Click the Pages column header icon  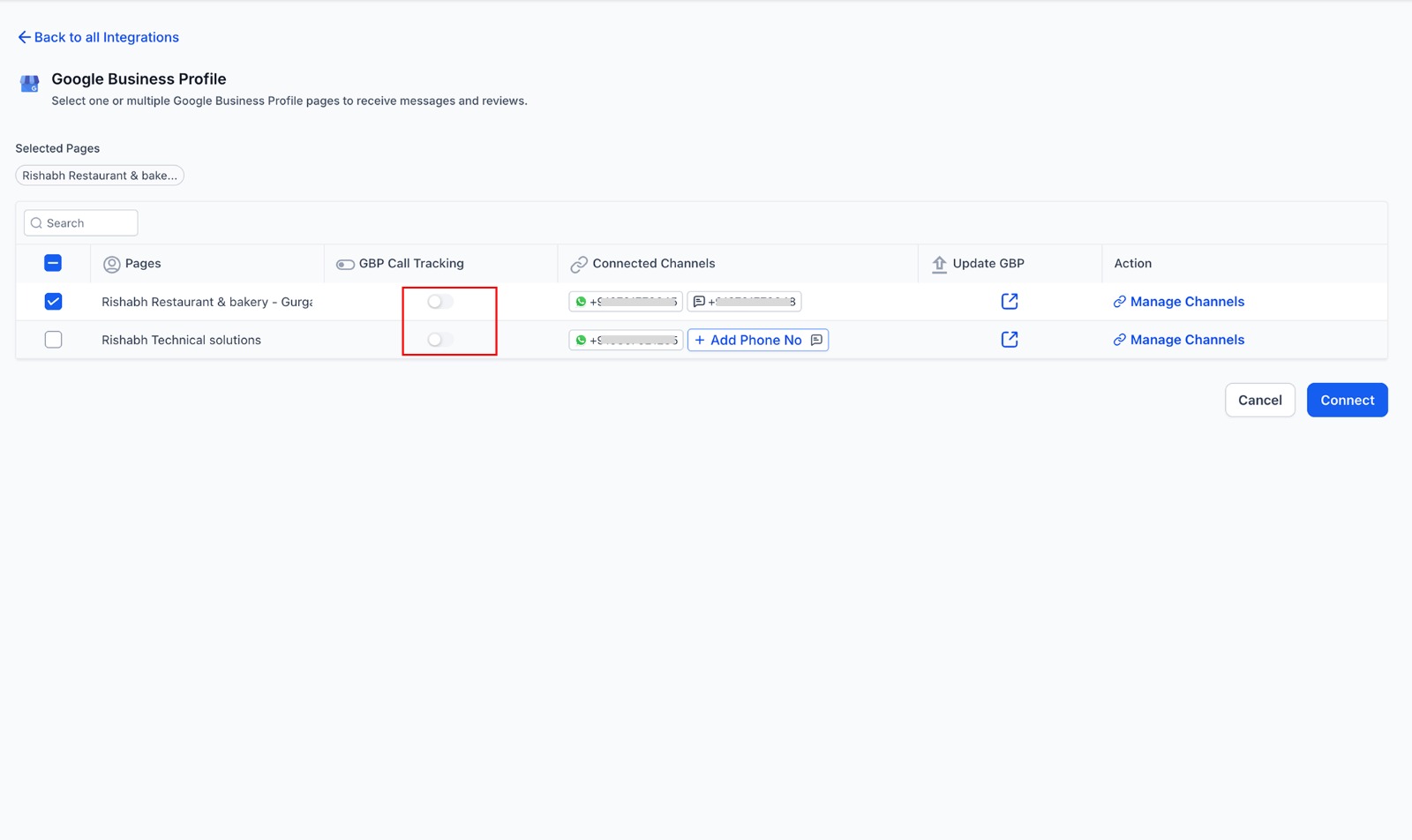[x=111, y=264]
